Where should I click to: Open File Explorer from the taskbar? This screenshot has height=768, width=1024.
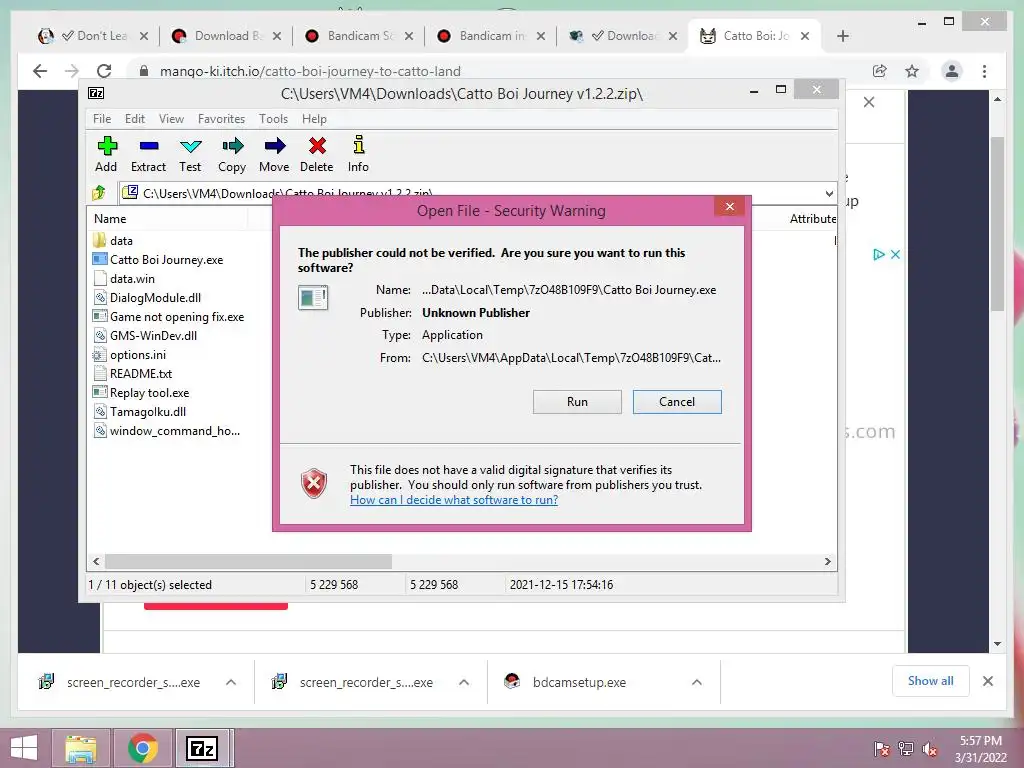coord(81,748)
